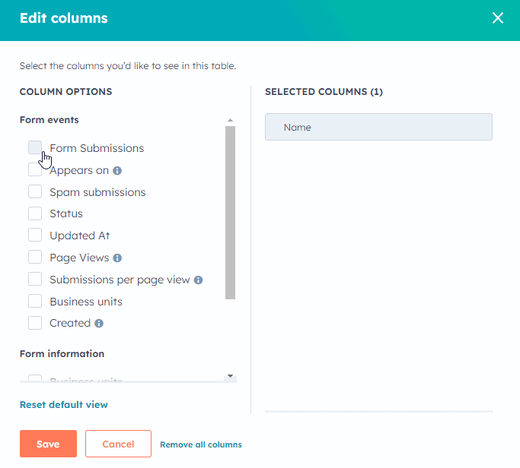This screenshot has width=520, height=468.
Task: Select the Updated At checkbox
Action: (x=35, y=235)
